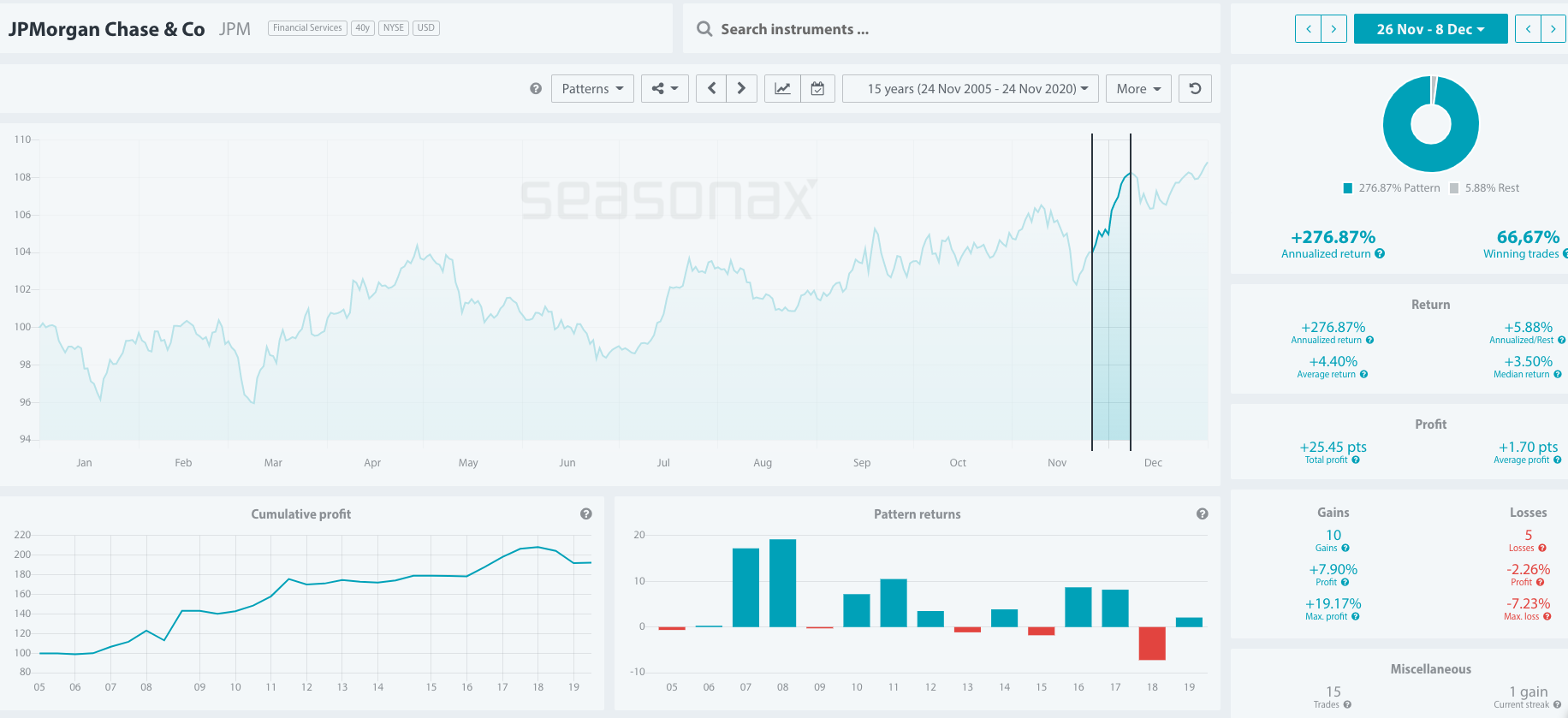Click the help icon beside the Patterns button
This screenshot has height=718, width=1568.
[x=536, y=88]
